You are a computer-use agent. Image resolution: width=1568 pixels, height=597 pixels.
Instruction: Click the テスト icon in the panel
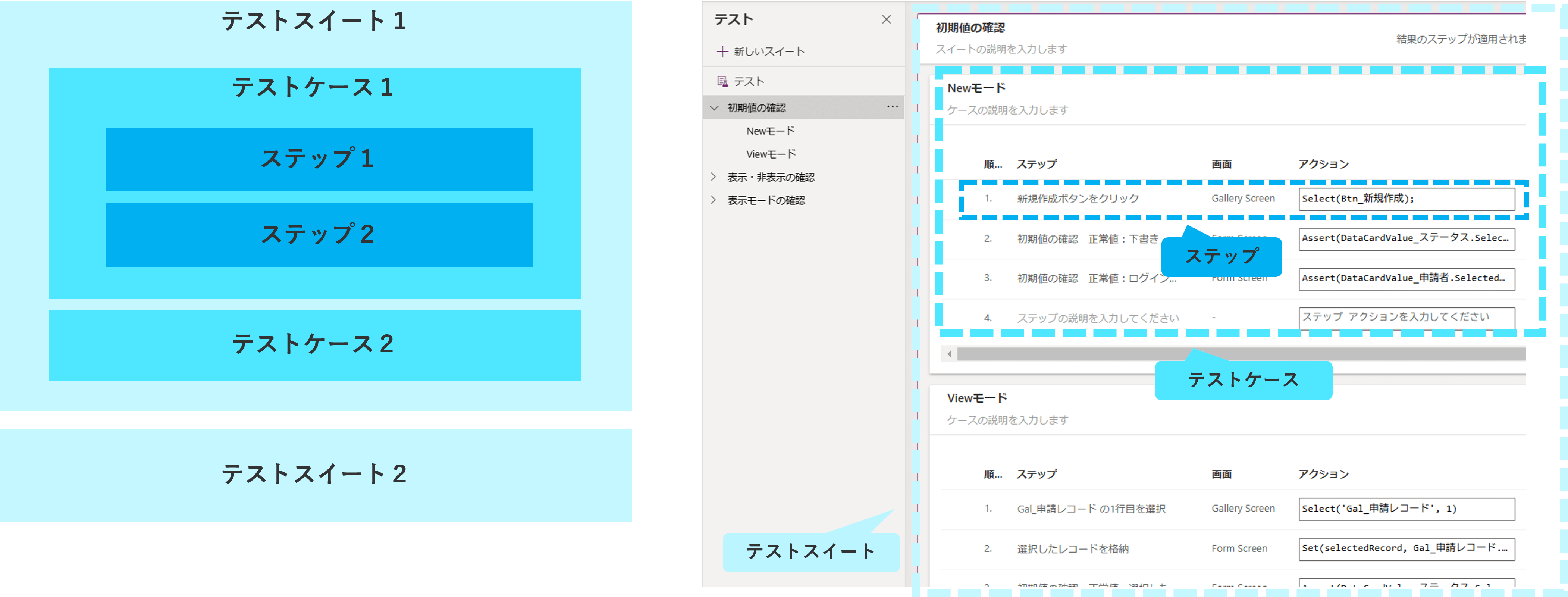[722, 81]
